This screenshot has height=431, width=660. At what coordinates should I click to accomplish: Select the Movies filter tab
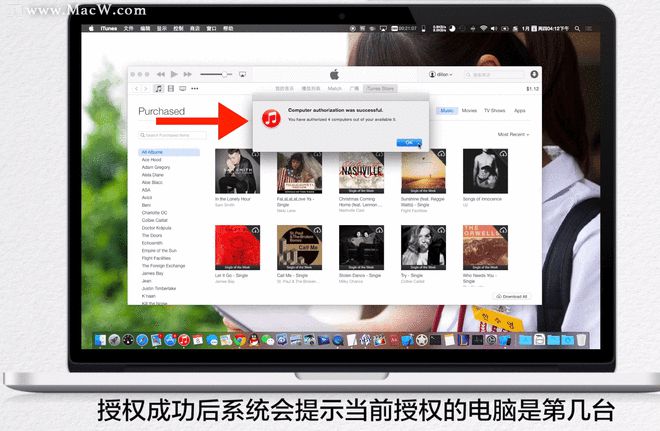click(x=469, y=110)
